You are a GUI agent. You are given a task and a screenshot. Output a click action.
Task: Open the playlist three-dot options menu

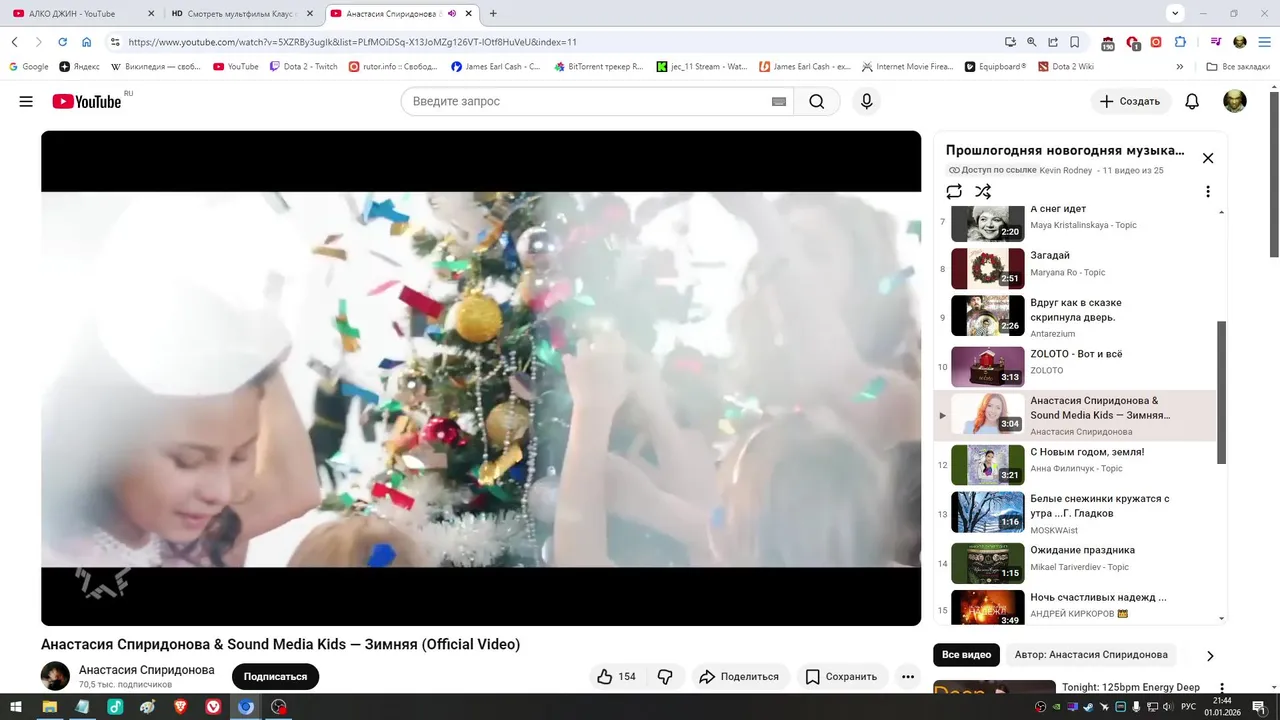pyautogui.click(x=1207, y=191)
